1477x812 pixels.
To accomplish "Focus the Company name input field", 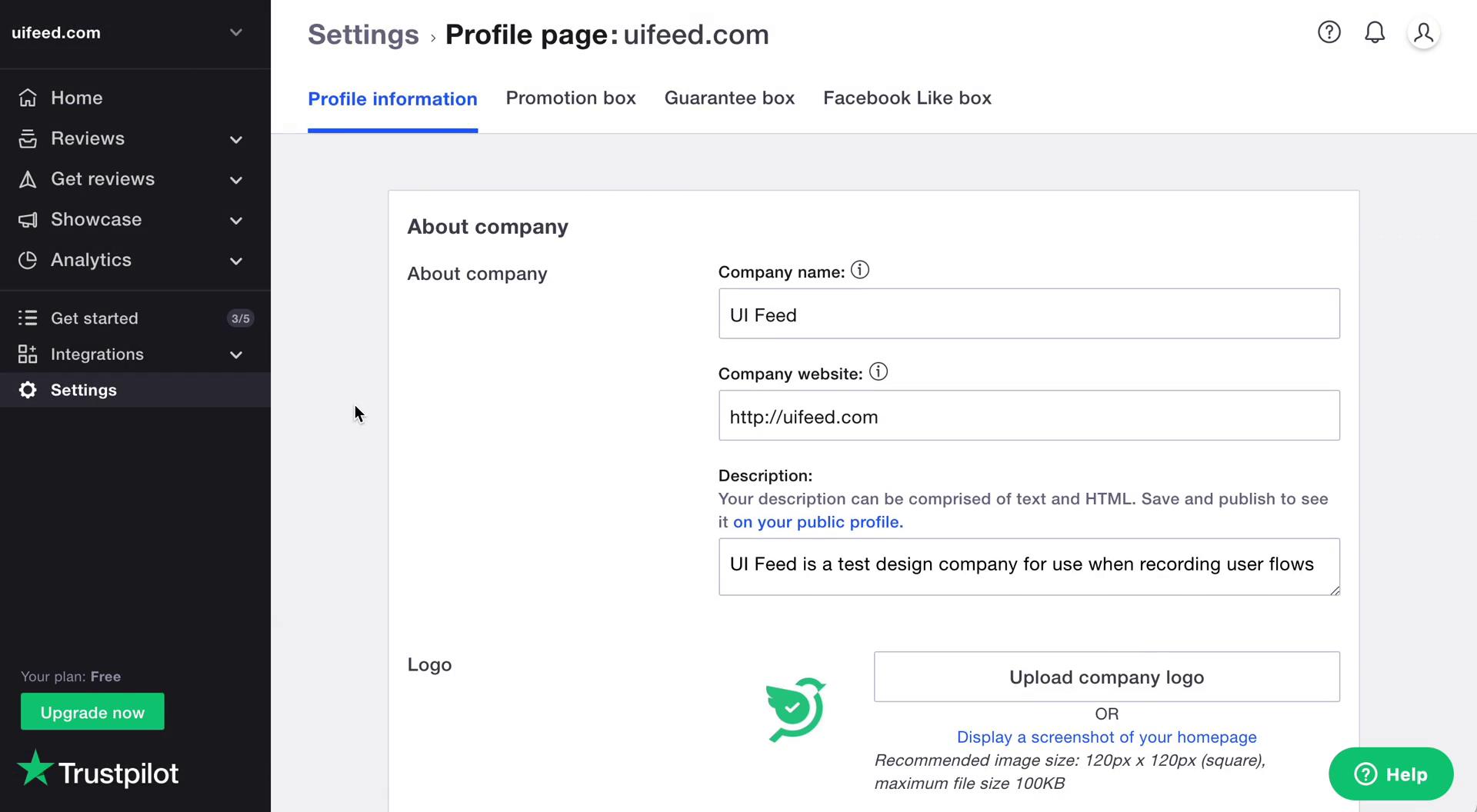I will tap(1029, 314).
